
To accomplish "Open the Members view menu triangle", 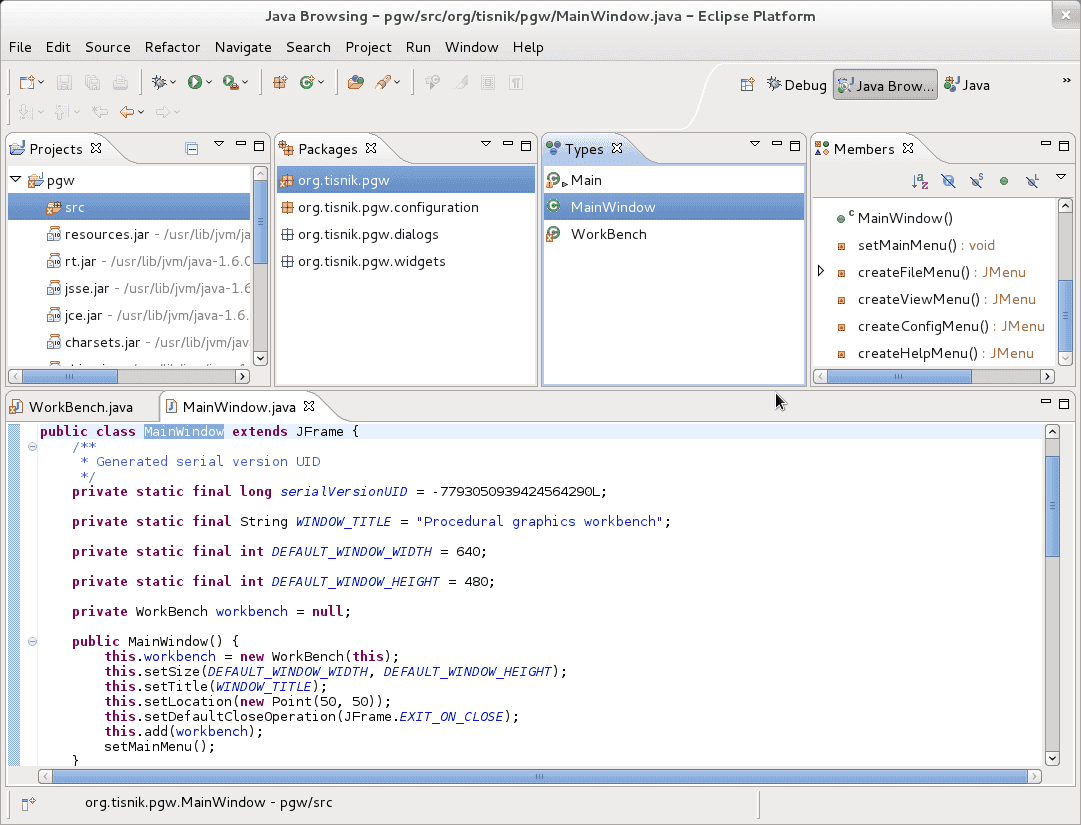I will [x=1061, y=178].
